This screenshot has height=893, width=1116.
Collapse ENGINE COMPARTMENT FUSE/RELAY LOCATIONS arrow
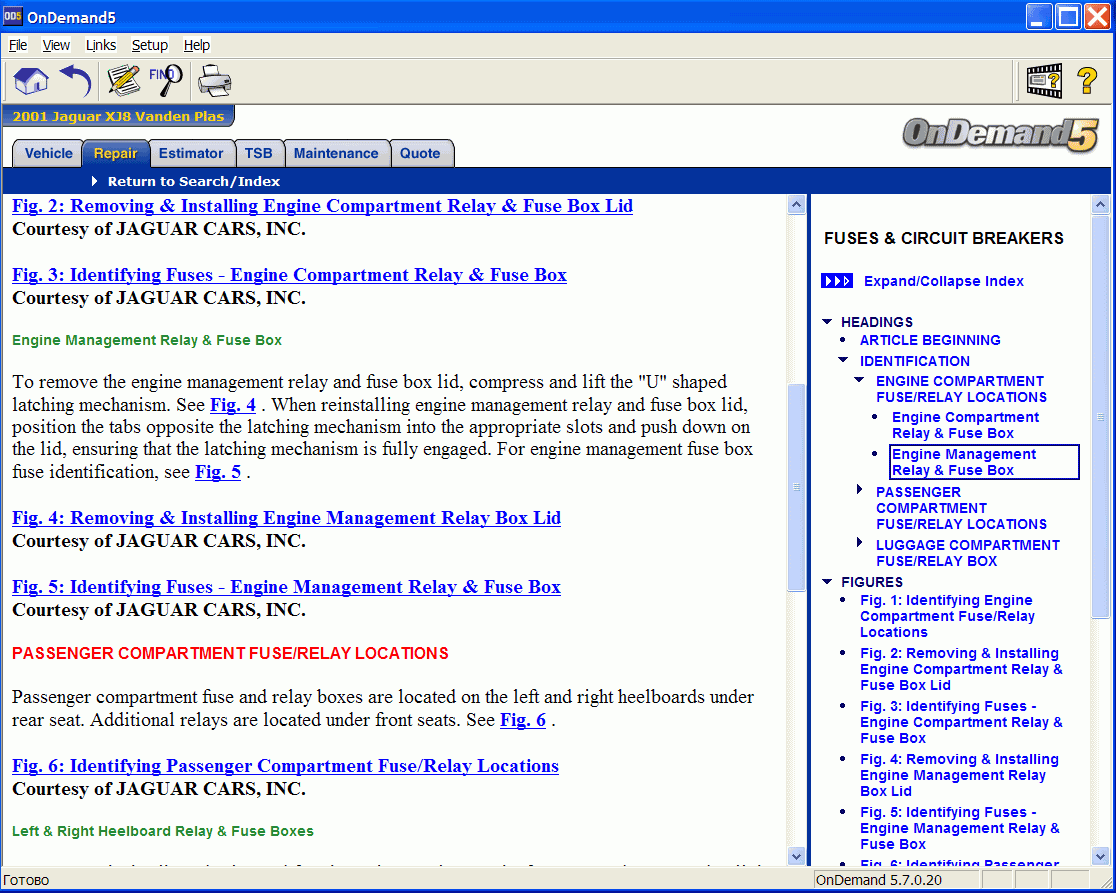tap(859, 381)
